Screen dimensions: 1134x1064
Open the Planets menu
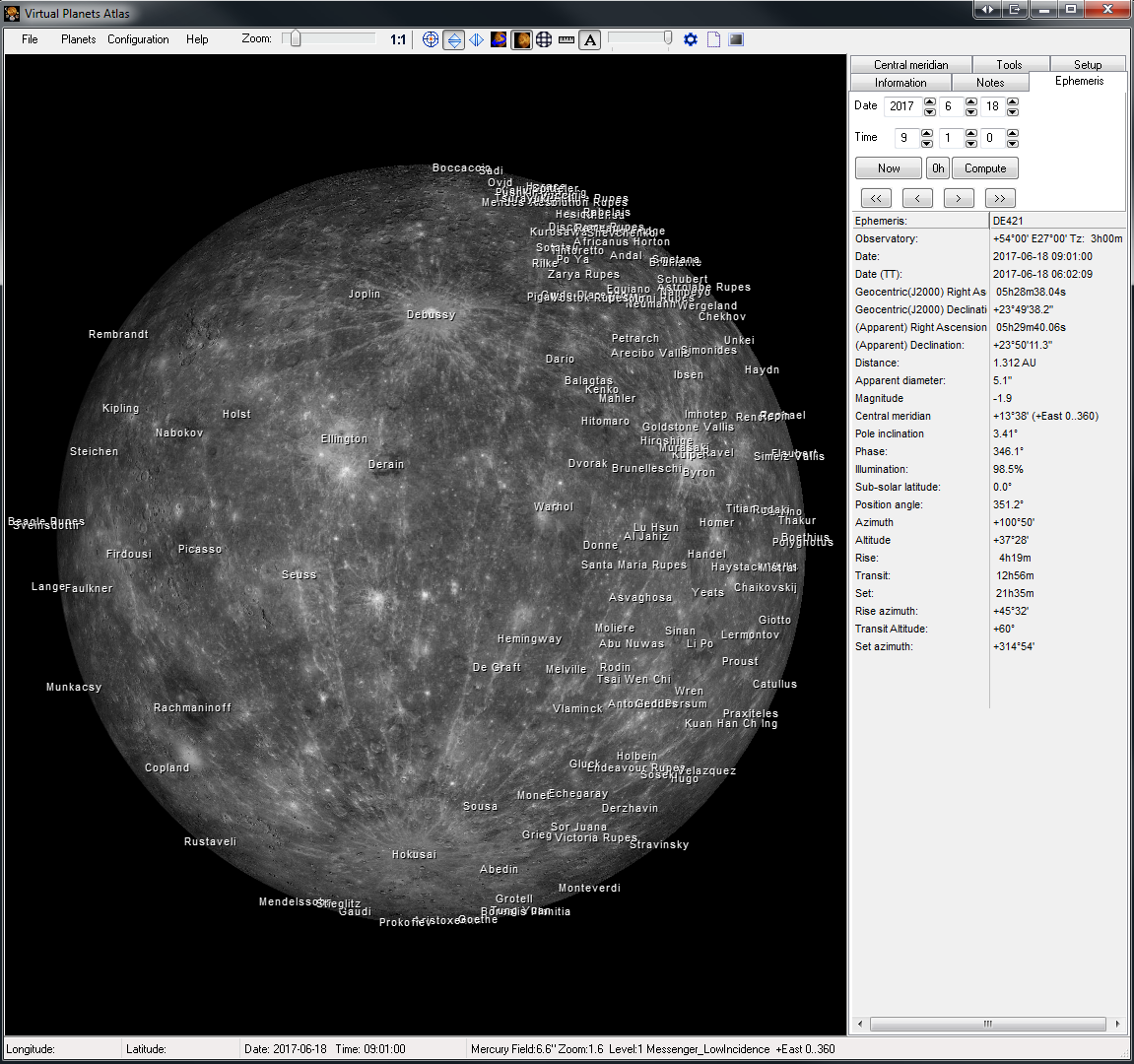(x=78, y=39)
